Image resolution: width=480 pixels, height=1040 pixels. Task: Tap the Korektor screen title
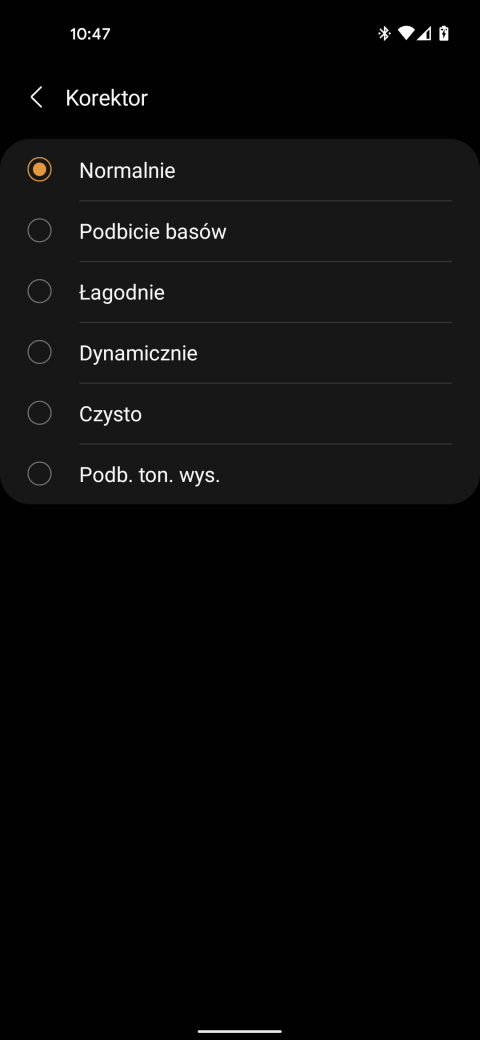click(x=106, y=98)
